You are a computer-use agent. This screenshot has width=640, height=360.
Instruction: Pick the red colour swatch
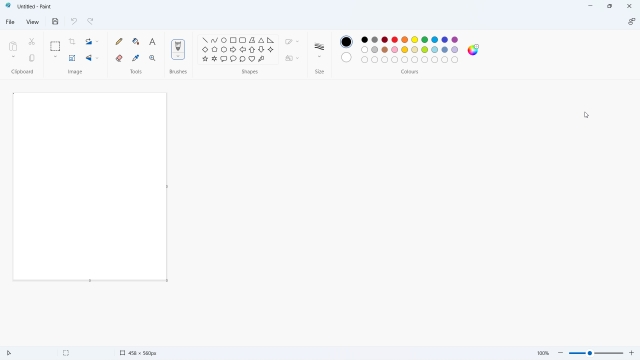pos(395,40)
